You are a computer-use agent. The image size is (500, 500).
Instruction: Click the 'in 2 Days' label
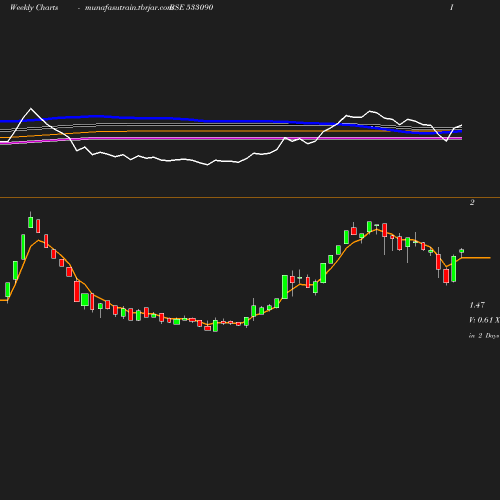tap(484, 336)
